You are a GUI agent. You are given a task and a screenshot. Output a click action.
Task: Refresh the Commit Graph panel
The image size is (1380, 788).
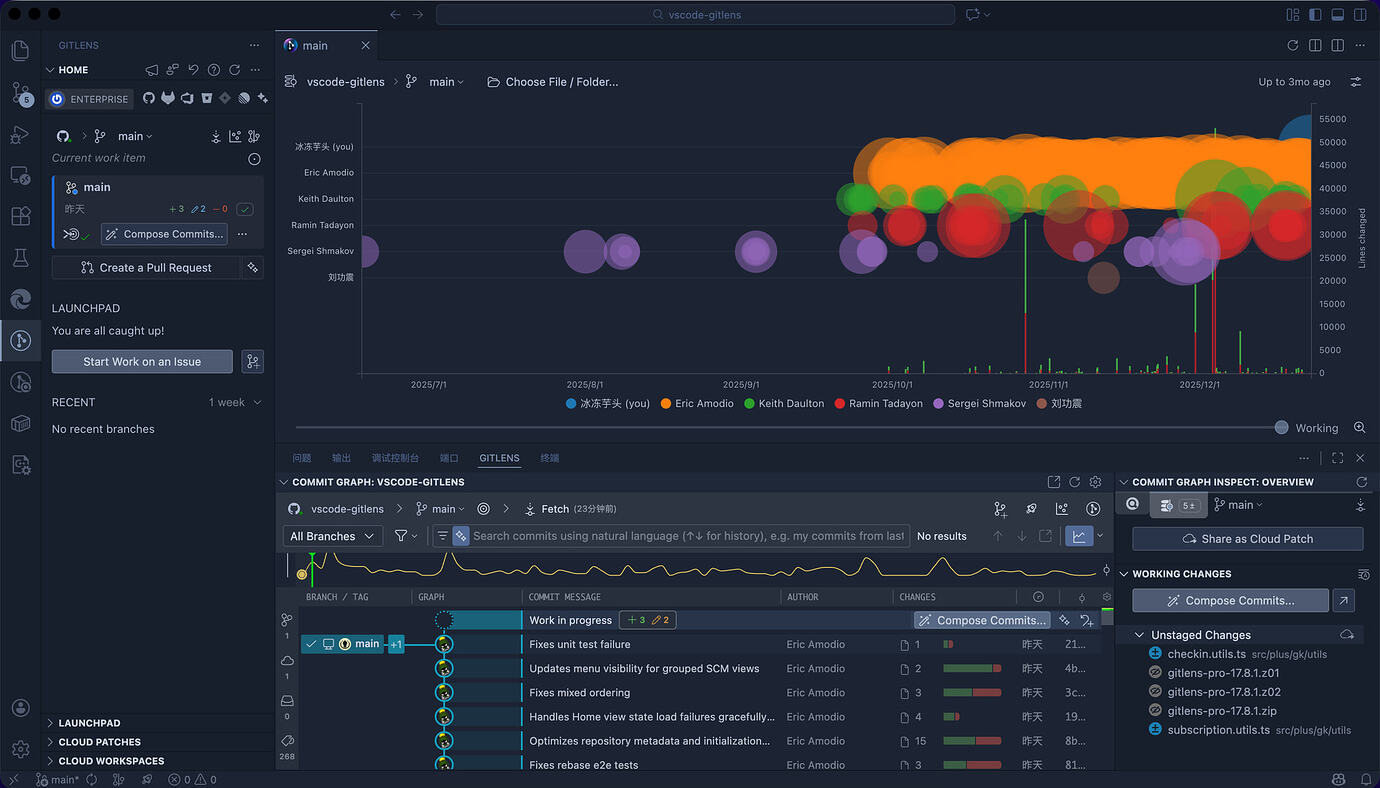tap(1074, 482)
